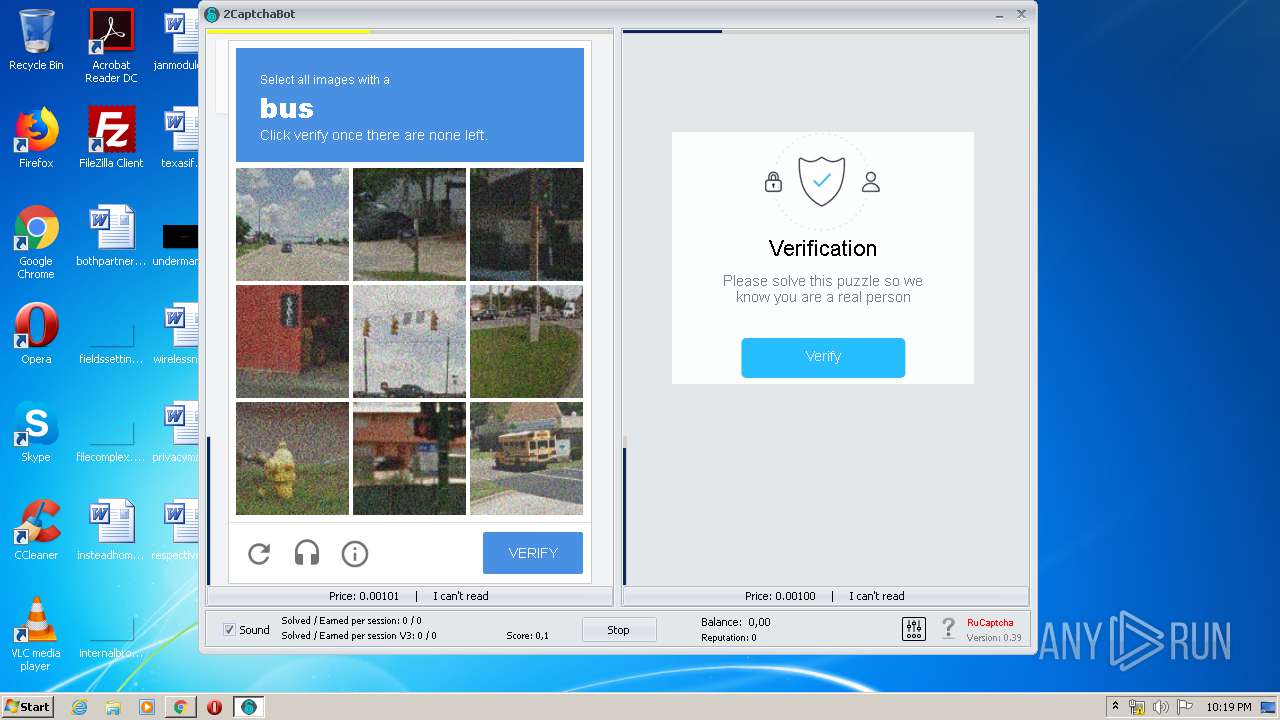Click the shield checkmark icon
The image size is (1280, 720).
822,180
